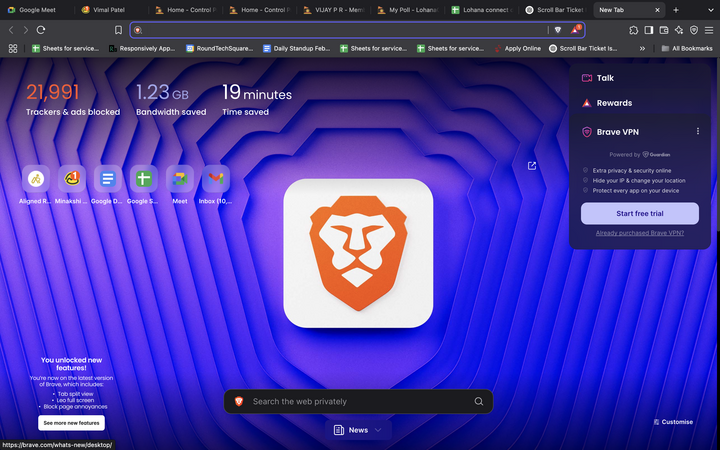
Task: Show hidden bookmarks with the overflow chevron
Action: coord(642,48)
